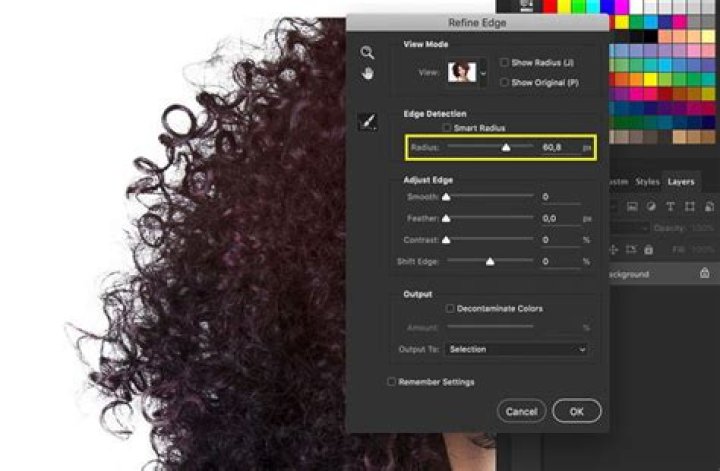Click the lock position icon in Layers
The height and width of the screenshot is (471, 720).
(x=613, y=250)
